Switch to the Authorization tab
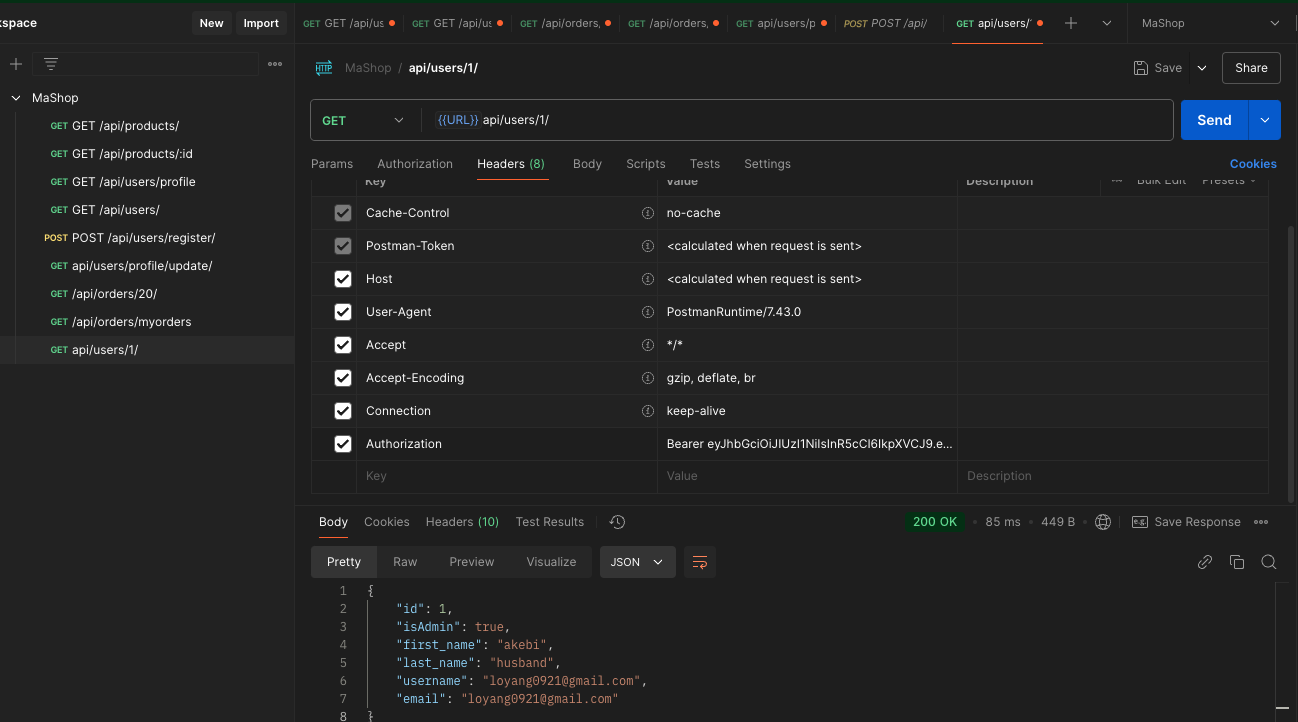1298x722 pixels. tap(415, 163)
